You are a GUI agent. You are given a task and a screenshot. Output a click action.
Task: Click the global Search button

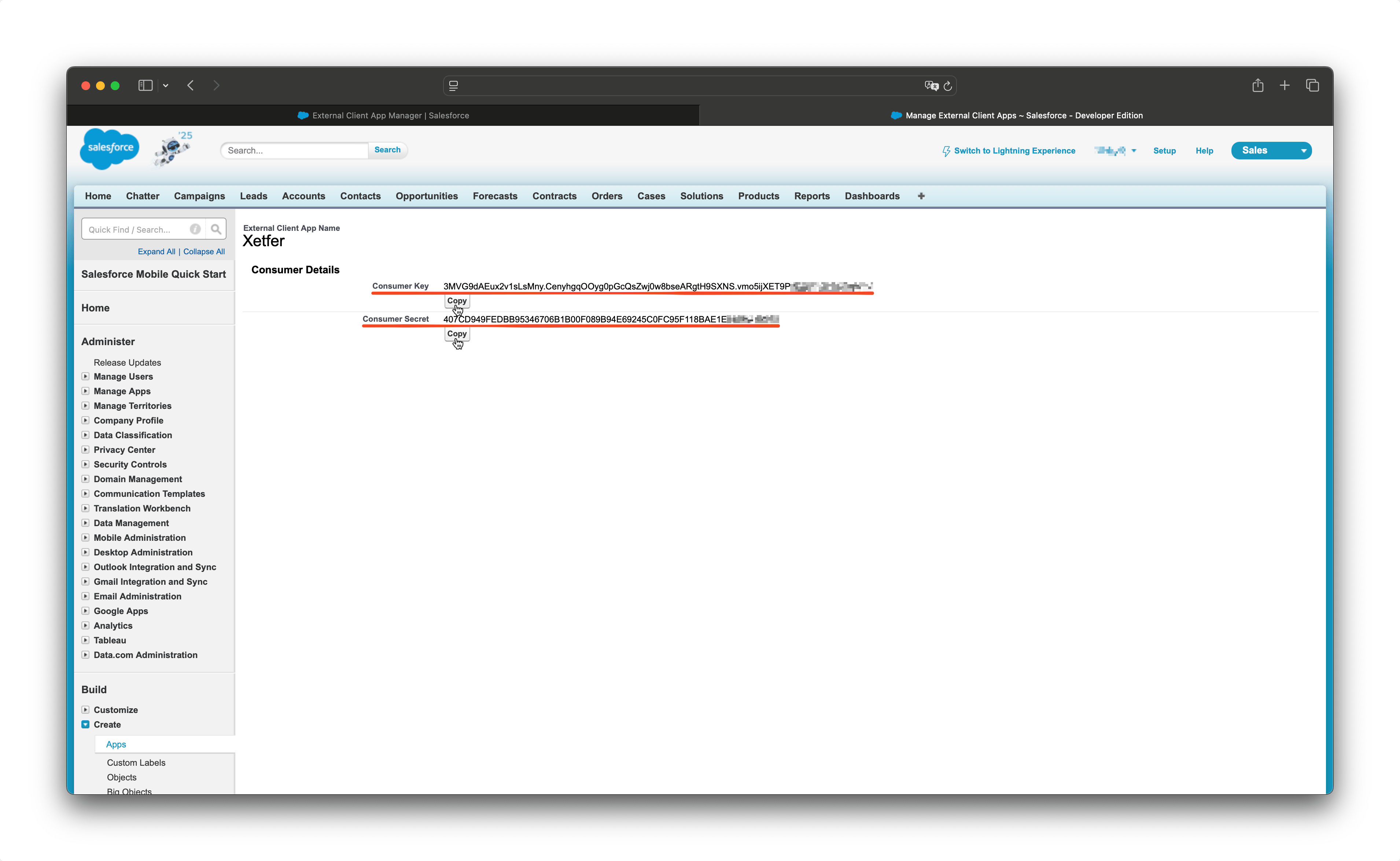point(387,150)
